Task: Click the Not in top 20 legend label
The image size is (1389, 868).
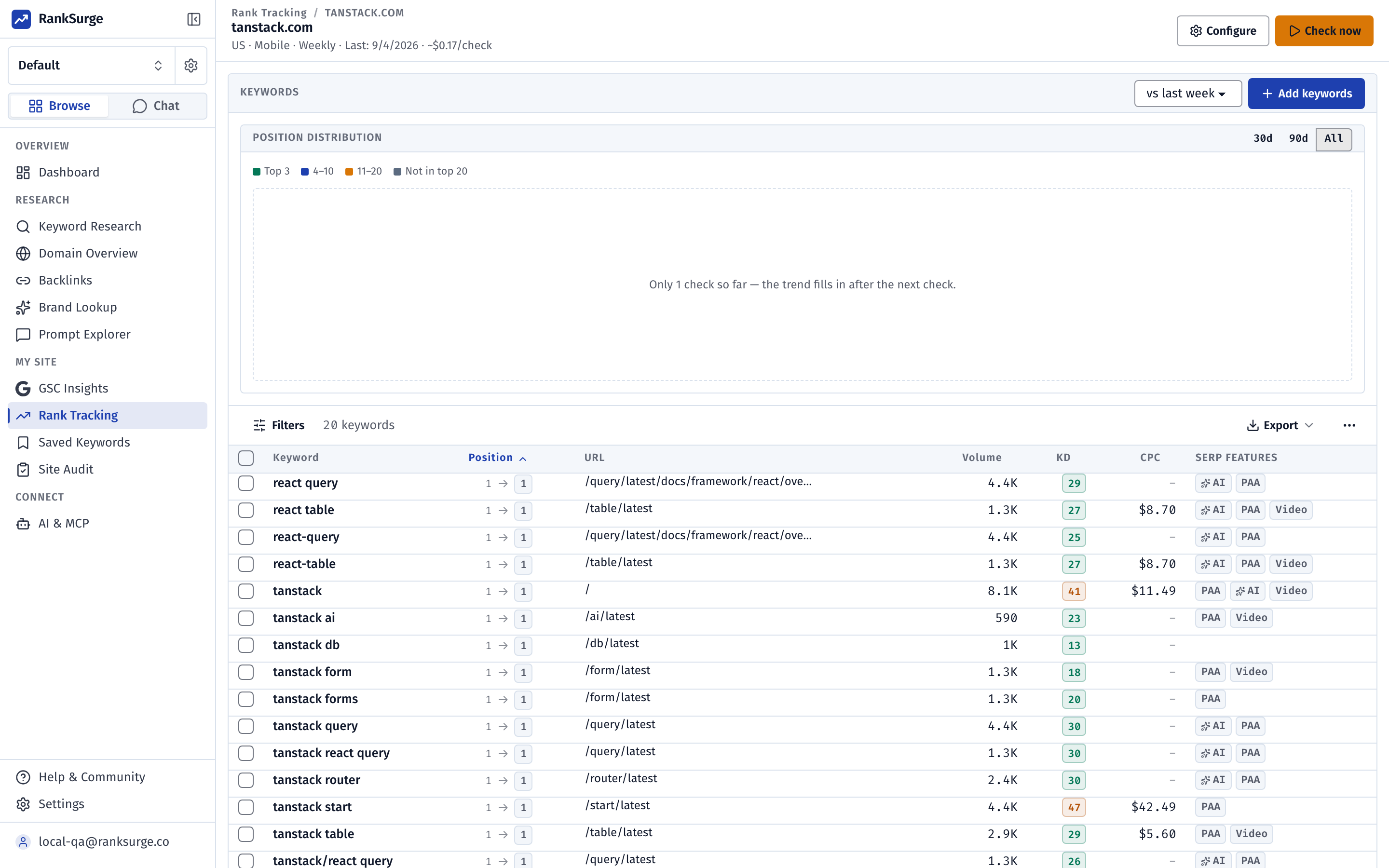Action: (436, 171)
